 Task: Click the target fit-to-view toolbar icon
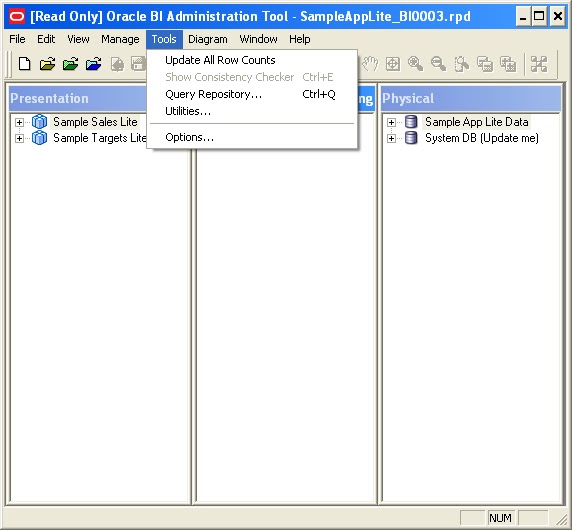[393, 64]
